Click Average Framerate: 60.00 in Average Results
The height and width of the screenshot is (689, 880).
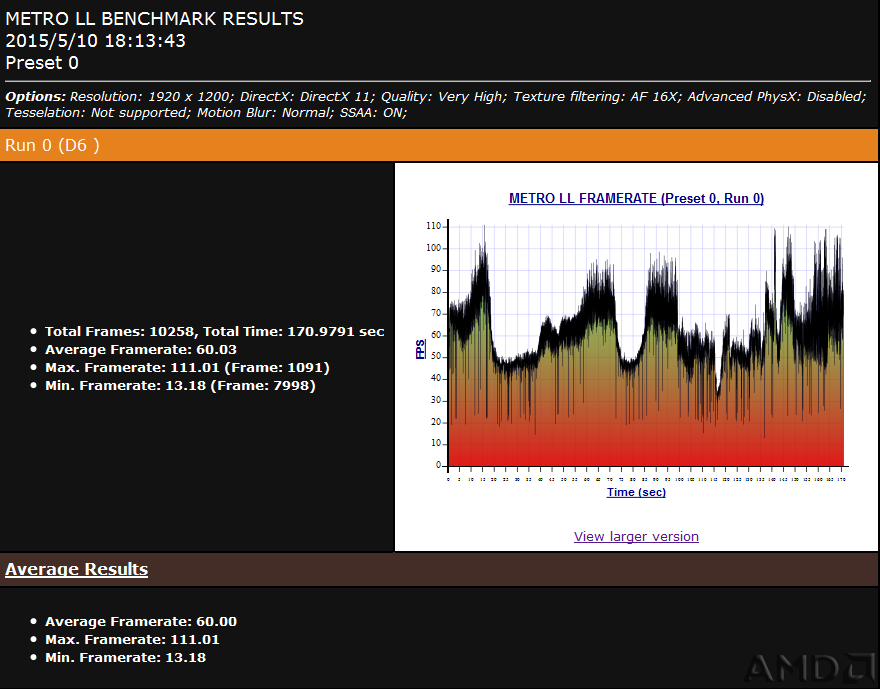tap(141, 622)
